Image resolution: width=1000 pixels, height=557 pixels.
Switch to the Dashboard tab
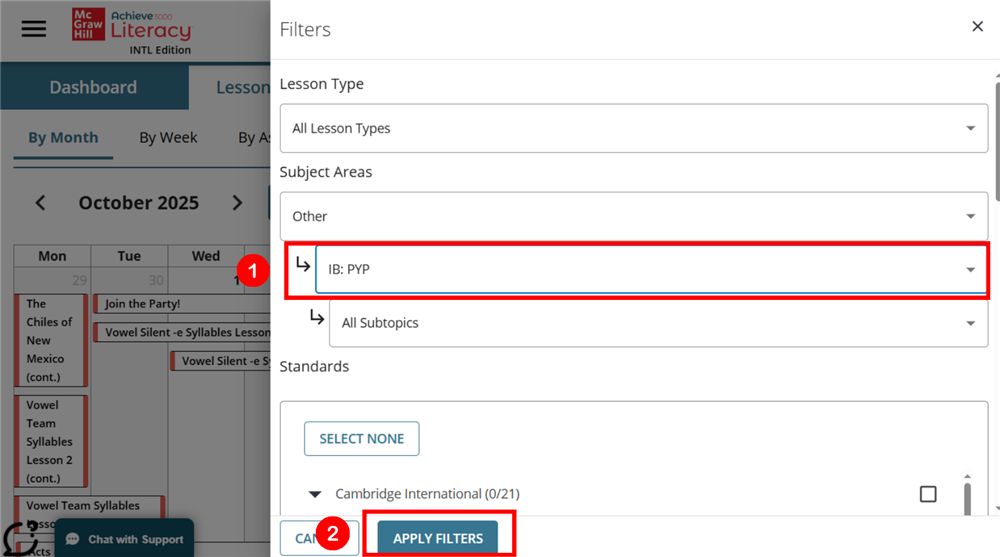point(93,87)
